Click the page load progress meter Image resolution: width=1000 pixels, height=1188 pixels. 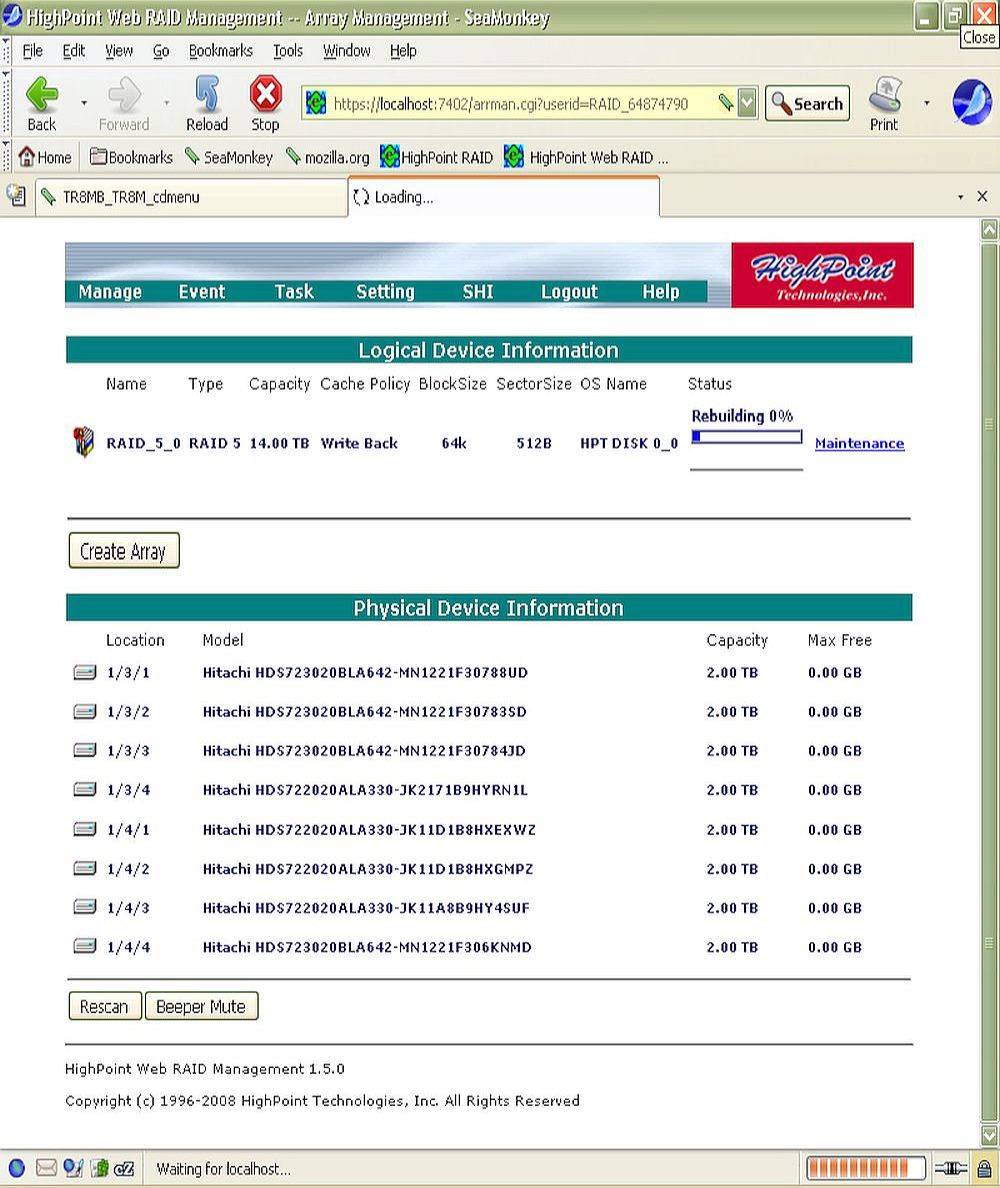coord(866,1168)
